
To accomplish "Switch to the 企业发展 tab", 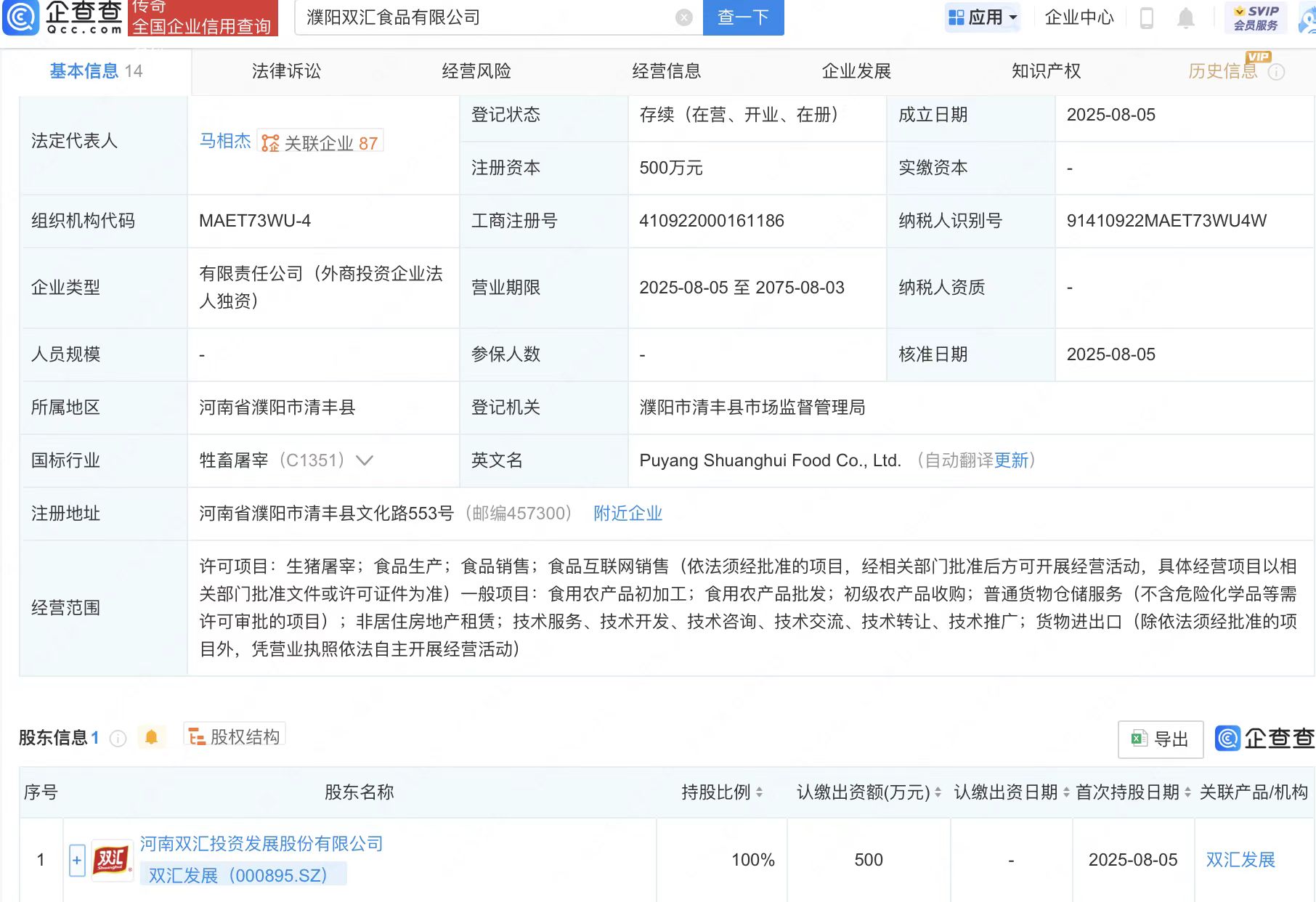I will [856, 71].
